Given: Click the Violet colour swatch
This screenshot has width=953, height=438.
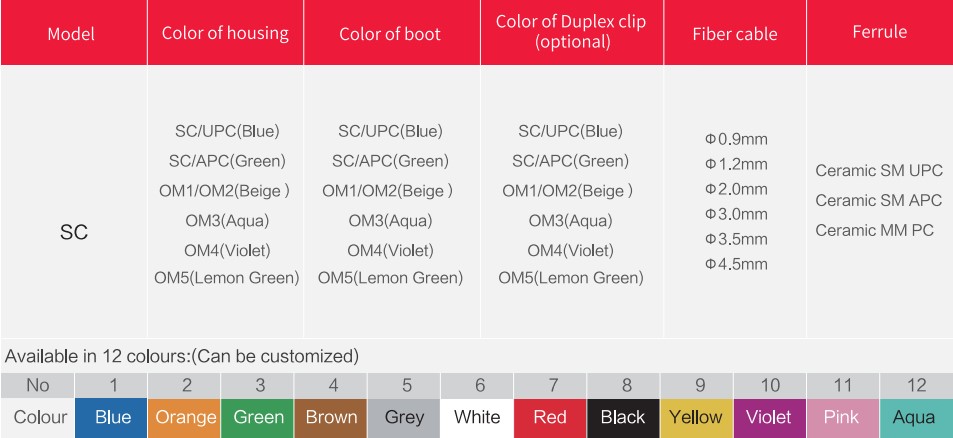Looking at the screenshot, I should click(x=770, y=418).
